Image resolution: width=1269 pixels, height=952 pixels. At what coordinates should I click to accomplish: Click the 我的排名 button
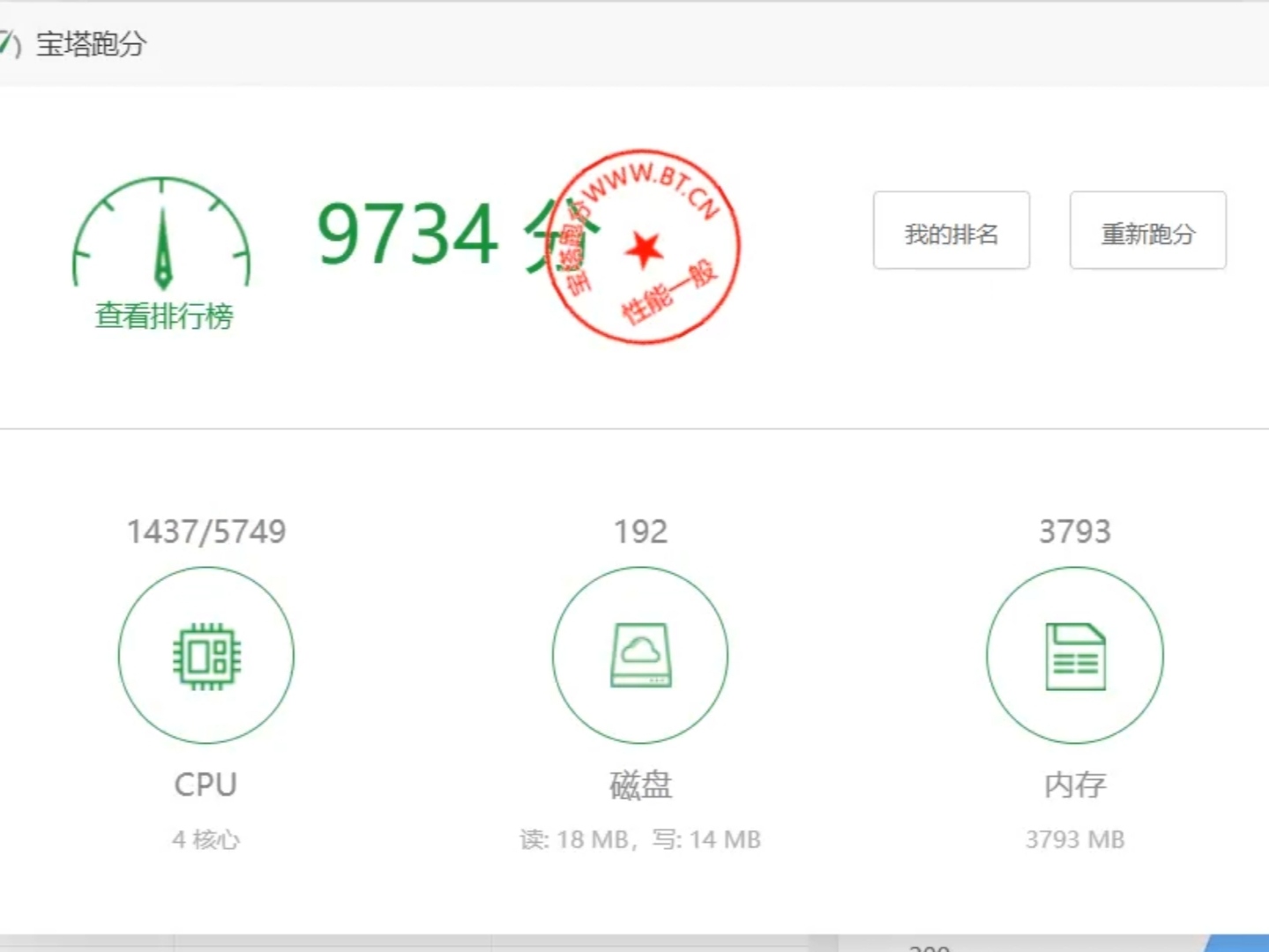(x=952, y=230)
